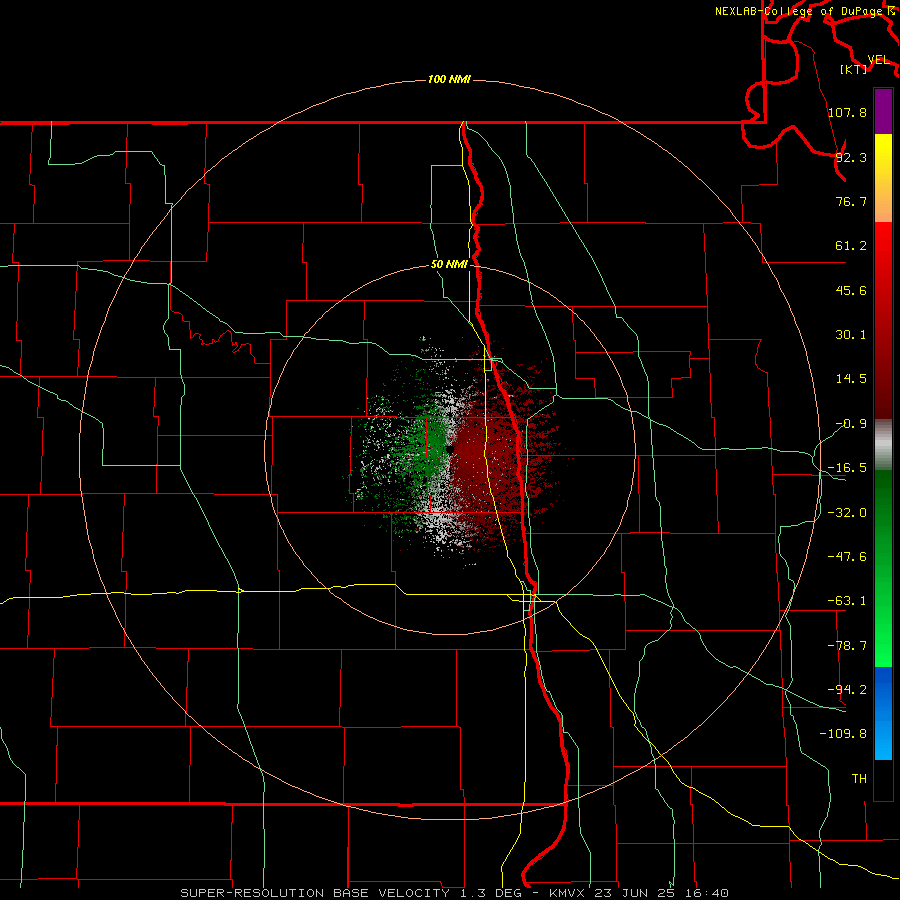The height and width of the screenshot is (900, 900).
Task: Pick the purple segment of the color bar
Action: (883, 111)
